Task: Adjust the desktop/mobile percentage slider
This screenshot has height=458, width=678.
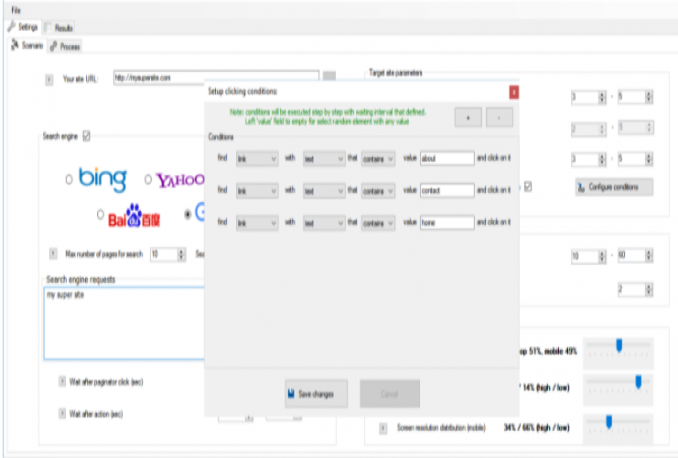Action: coord(619,346)
